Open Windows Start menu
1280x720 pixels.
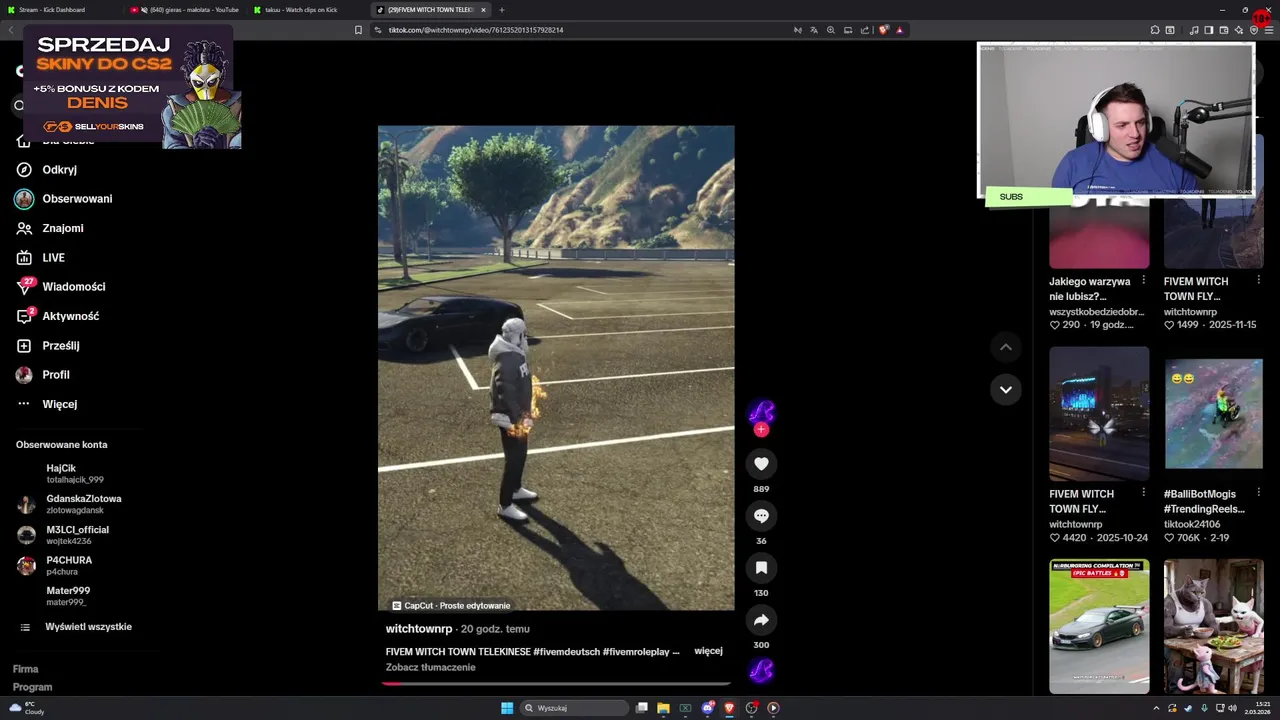pyautogui.click(x=507, y=708)
